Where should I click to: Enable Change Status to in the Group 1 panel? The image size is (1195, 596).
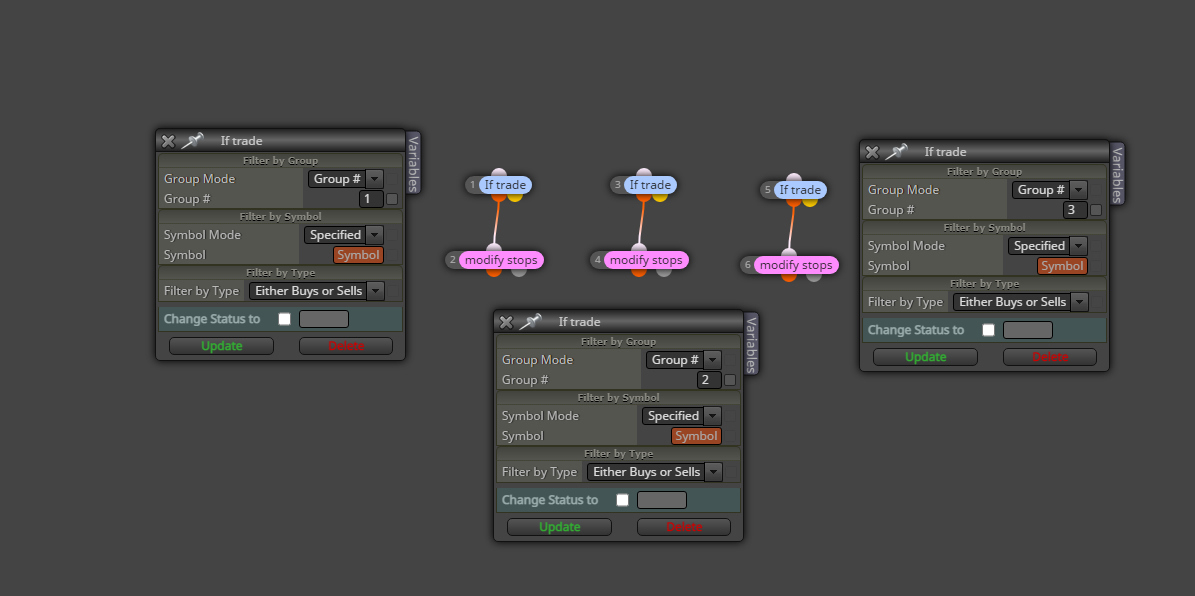pyautogui.click(x=284, y=319)
